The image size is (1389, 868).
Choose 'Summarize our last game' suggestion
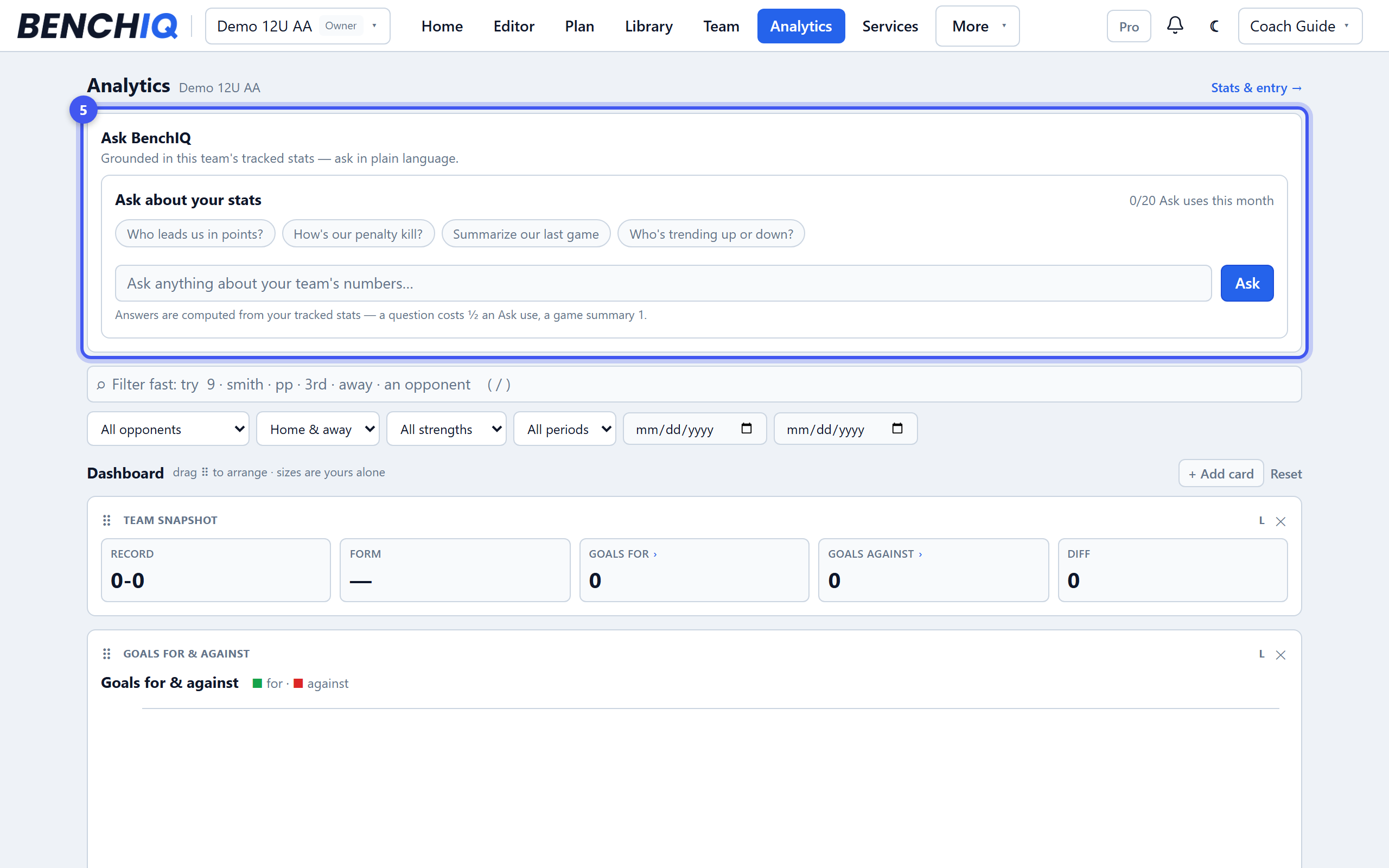(526, 234)
